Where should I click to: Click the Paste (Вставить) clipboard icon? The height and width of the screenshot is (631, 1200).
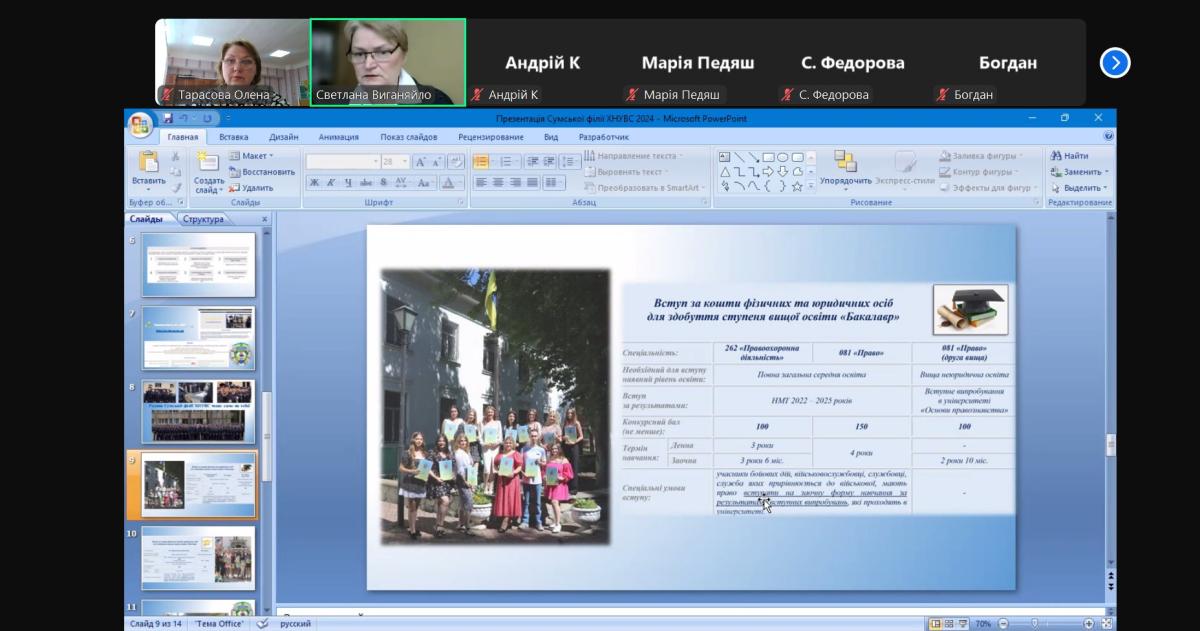148,163
